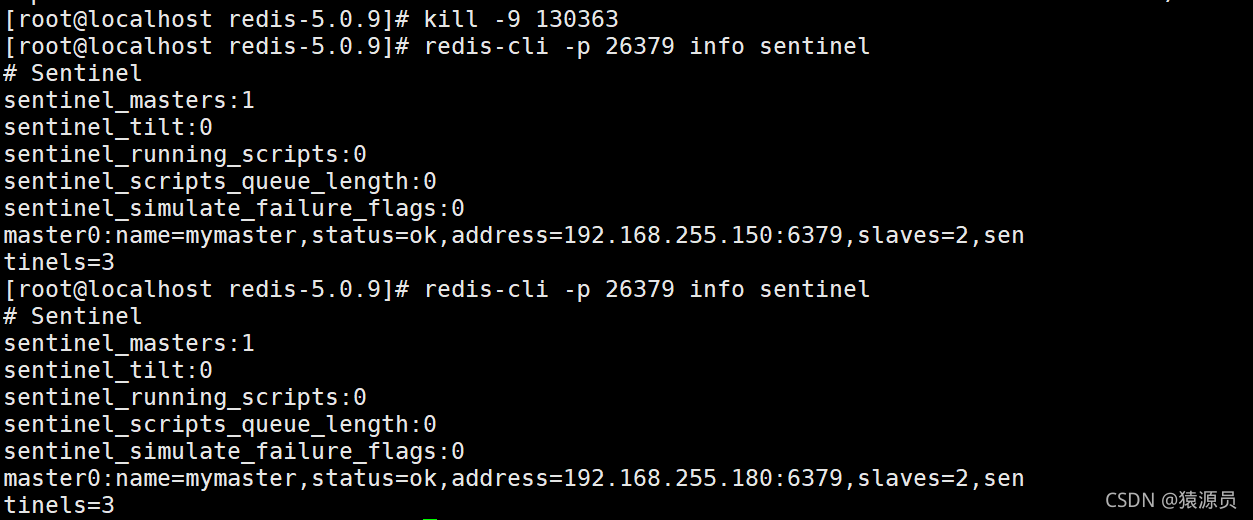Screen dimensions: 1253x520
Task: Click the second sentinel_tilt:0 line
Action: (108, 370)
